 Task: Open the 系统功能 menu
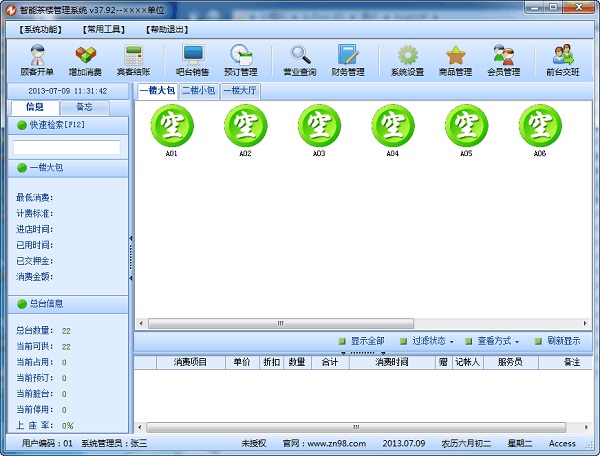coord(41,29)
